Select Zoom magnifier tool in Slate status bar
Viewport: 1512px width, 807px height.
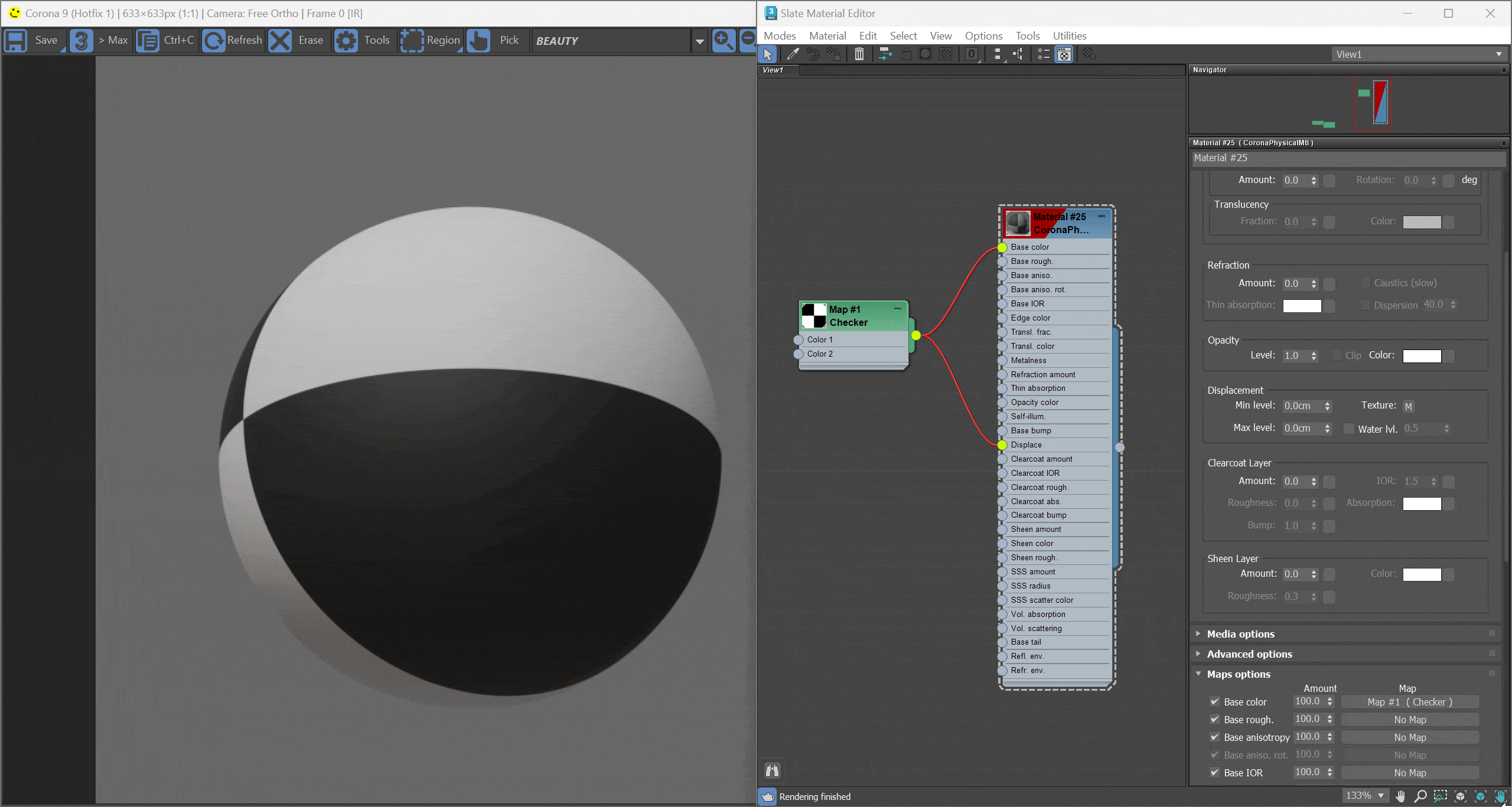click(x=1420, y=796)
